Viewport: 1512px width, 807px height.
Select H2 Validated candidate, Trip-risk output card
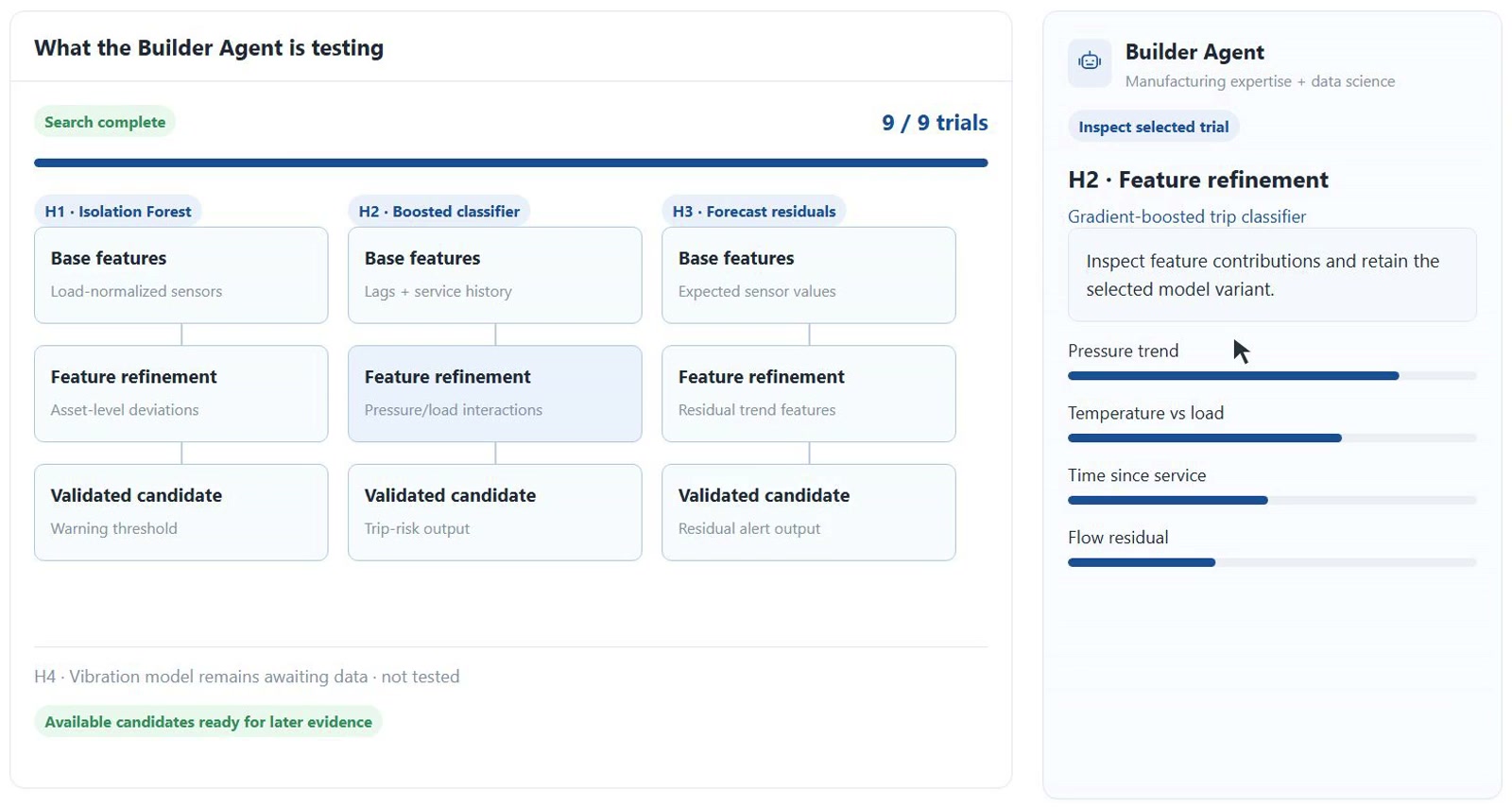[495, 512]
